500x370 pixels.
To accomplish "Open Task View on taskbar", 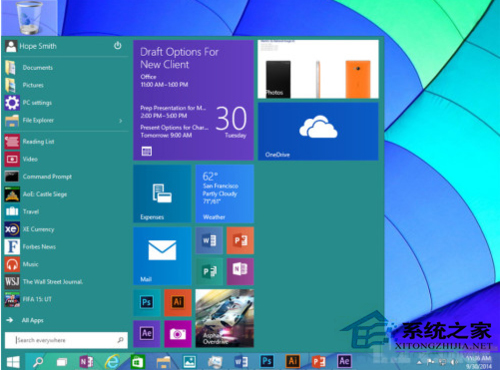I will (x=62, y=362).
